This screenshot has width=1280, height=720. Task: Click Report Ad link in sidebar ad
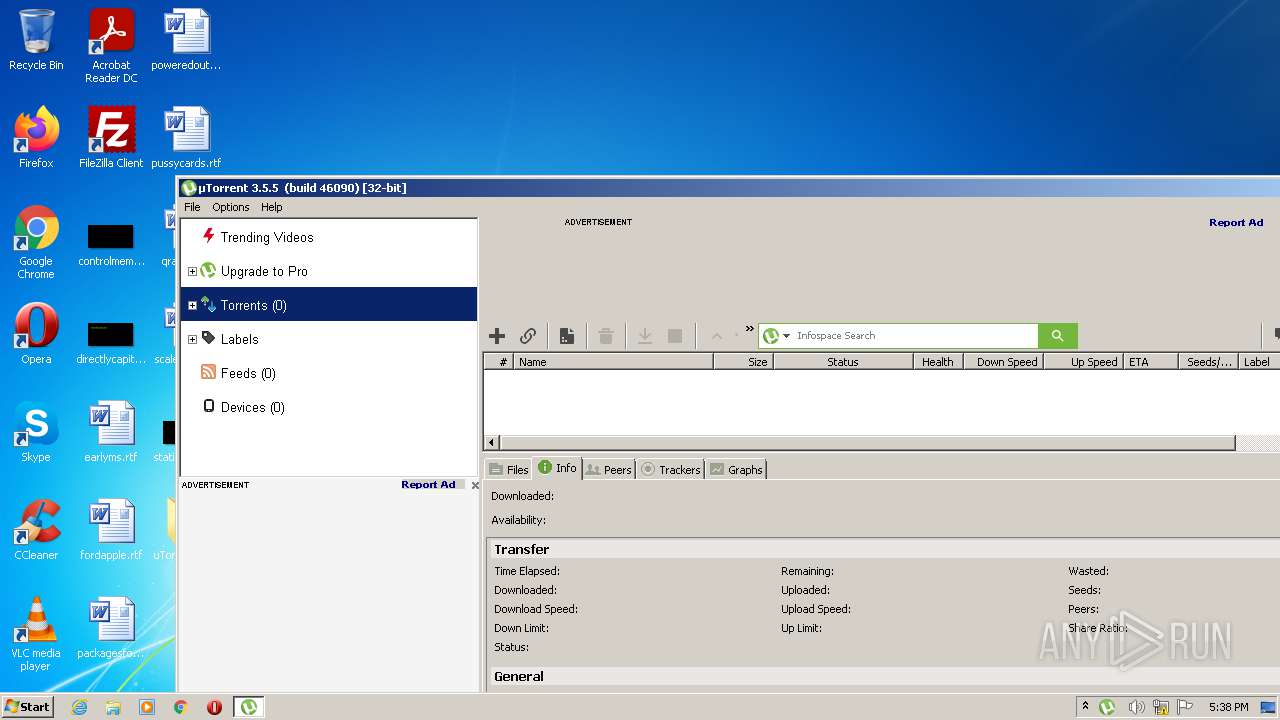(x=428, y=484)
